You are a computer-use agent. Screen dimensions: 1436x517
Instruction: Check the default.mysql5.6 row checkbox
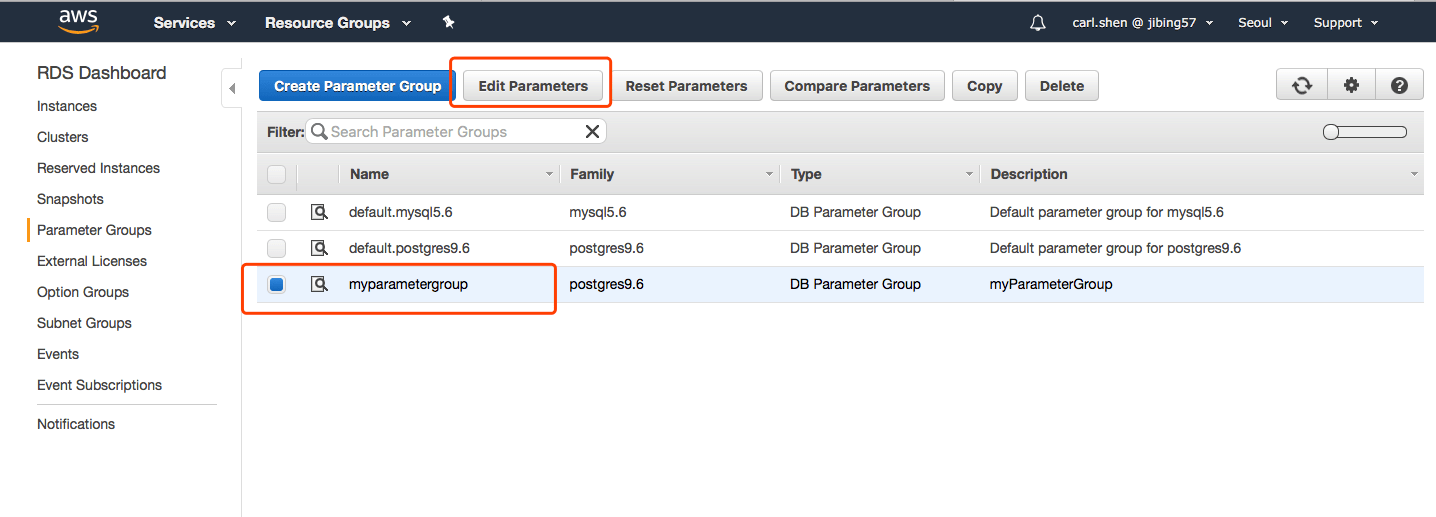[277, 212]
